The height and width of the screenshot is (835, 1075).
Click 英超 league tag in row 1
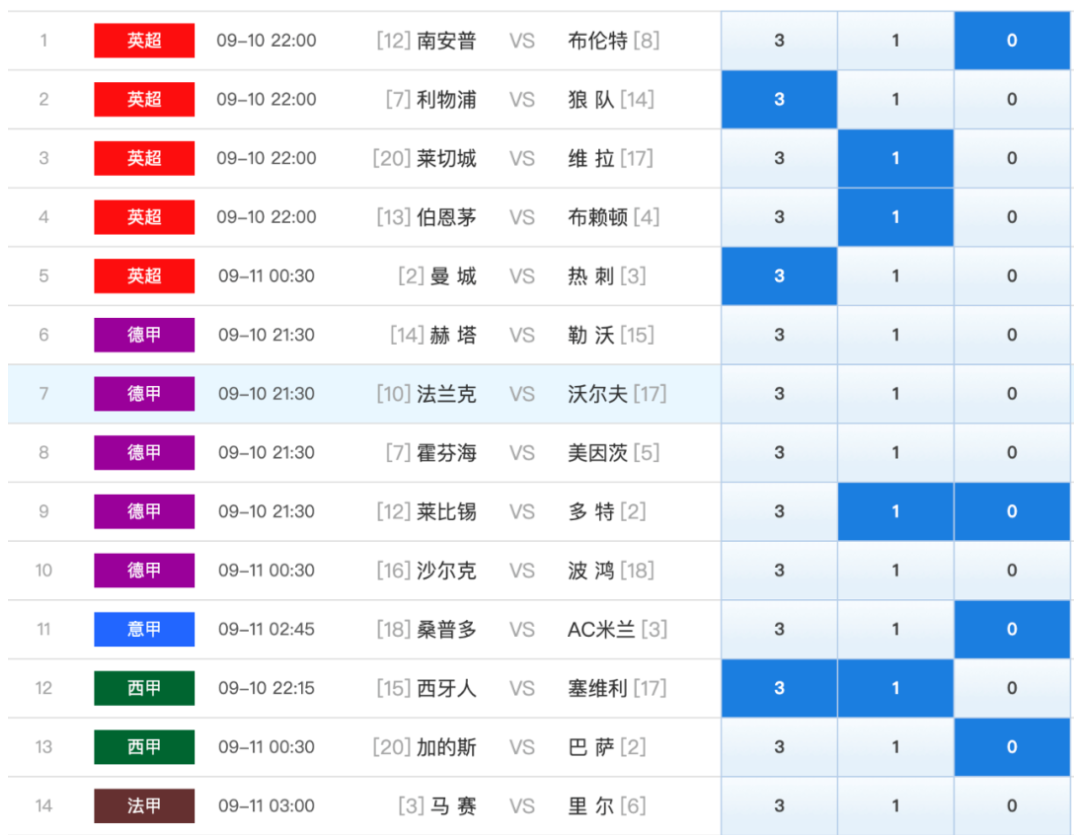[144, 40]
